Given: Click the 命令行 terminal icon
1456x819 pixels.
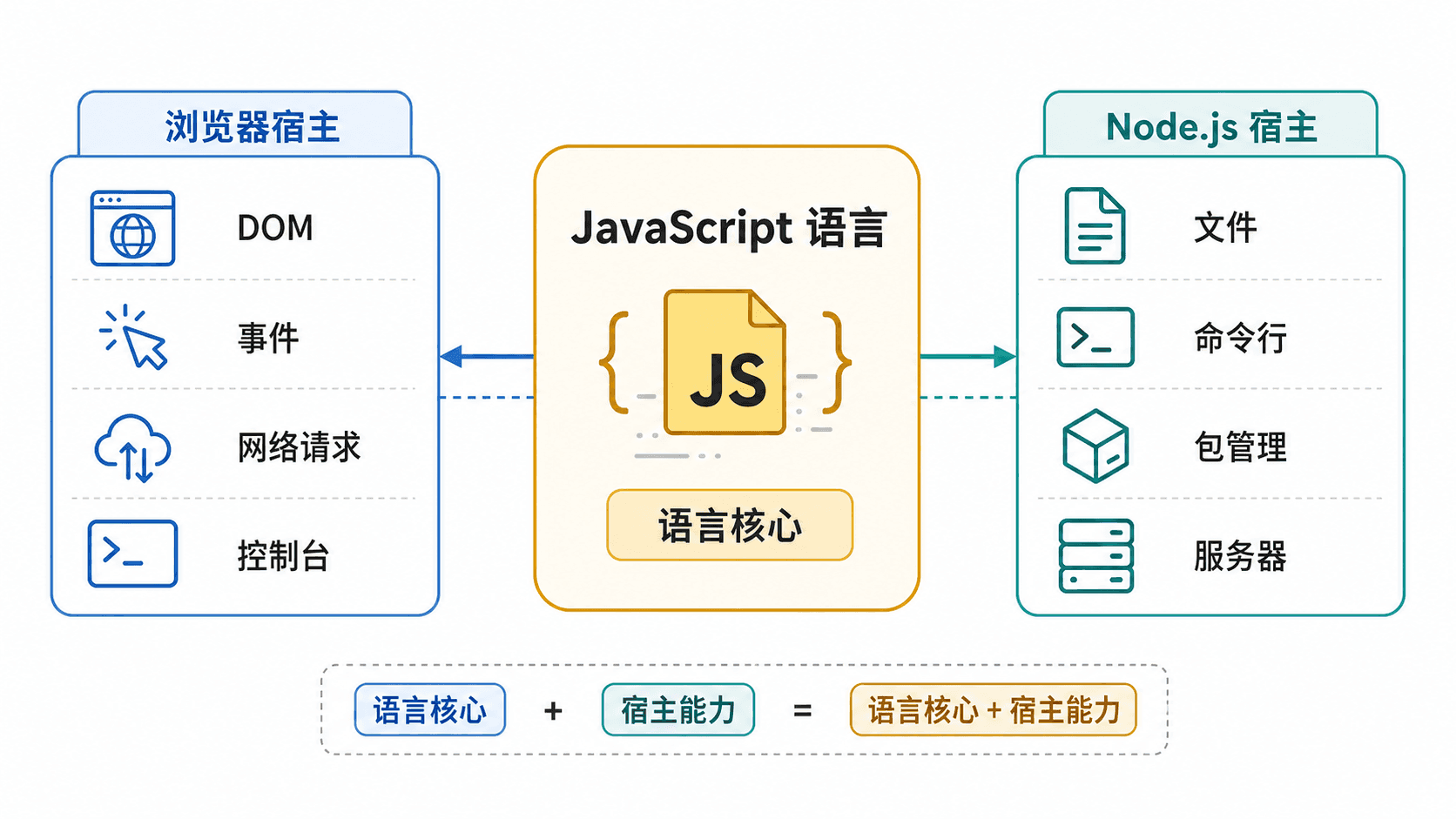Looking at the screenshot, I should click(1095, 337).
